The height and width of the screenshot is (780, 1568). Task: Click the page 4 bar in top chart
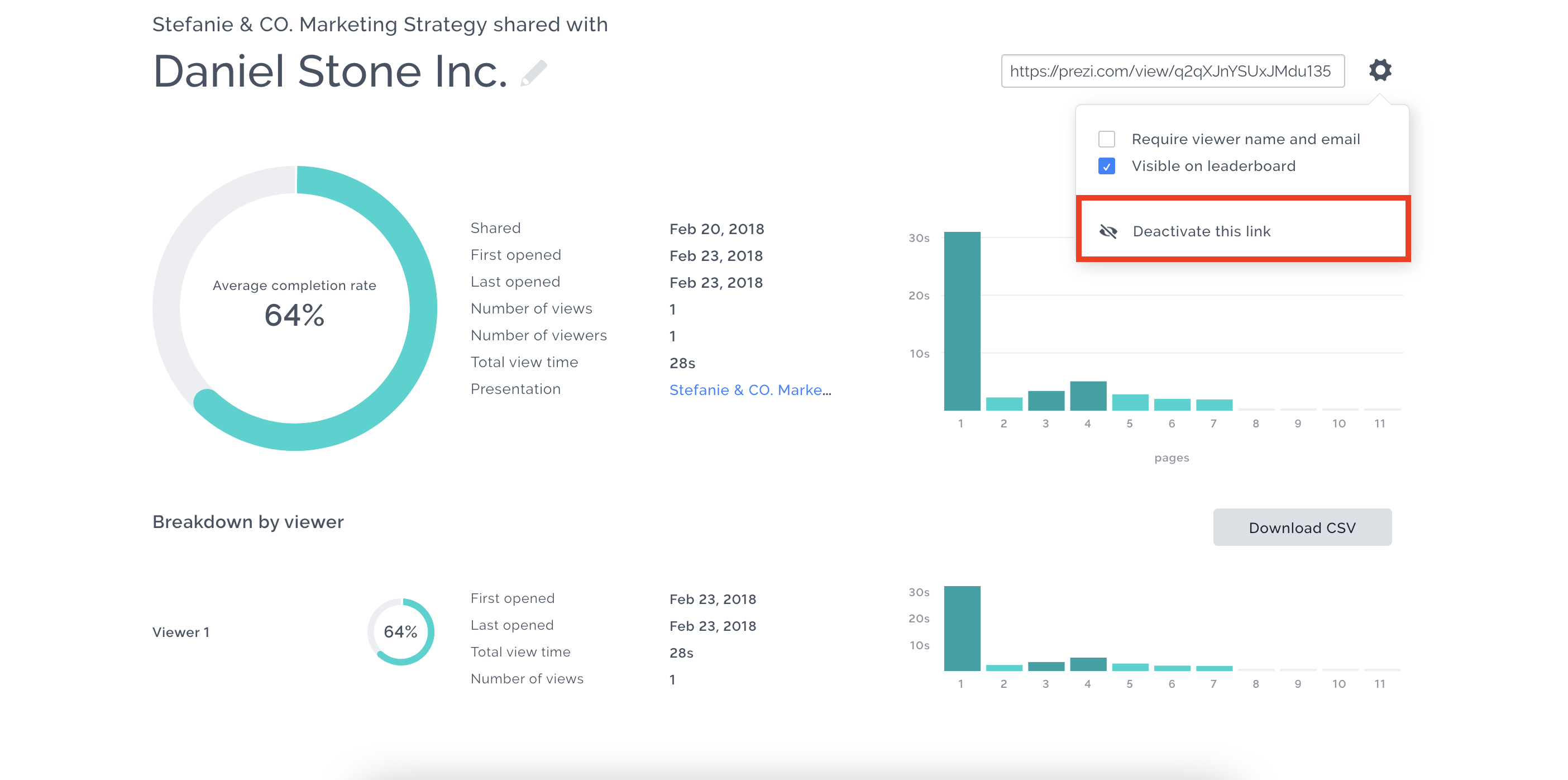pyautogui.click(x=1088, y=396)
